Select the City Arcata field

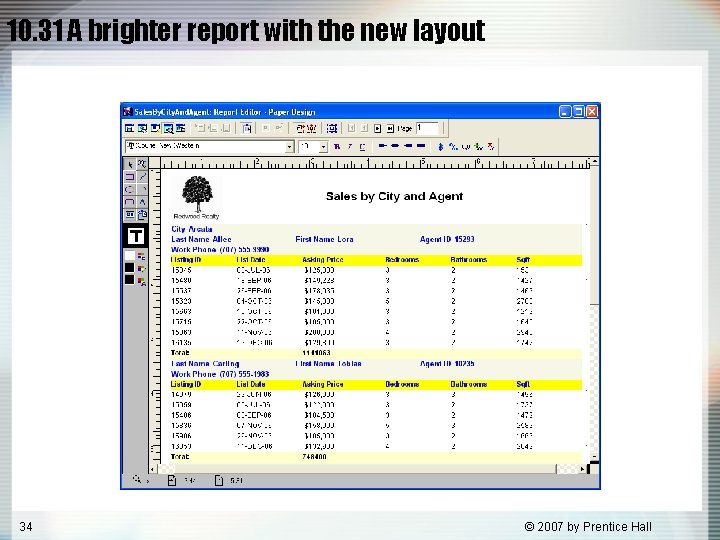192,229
